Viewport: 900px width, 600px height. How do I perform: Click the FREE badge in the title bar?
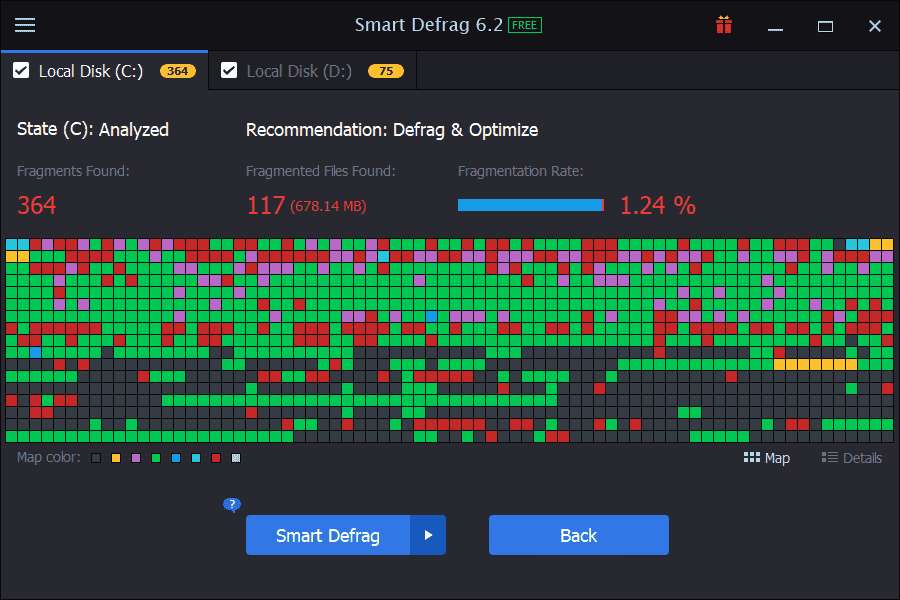(523, 25)
